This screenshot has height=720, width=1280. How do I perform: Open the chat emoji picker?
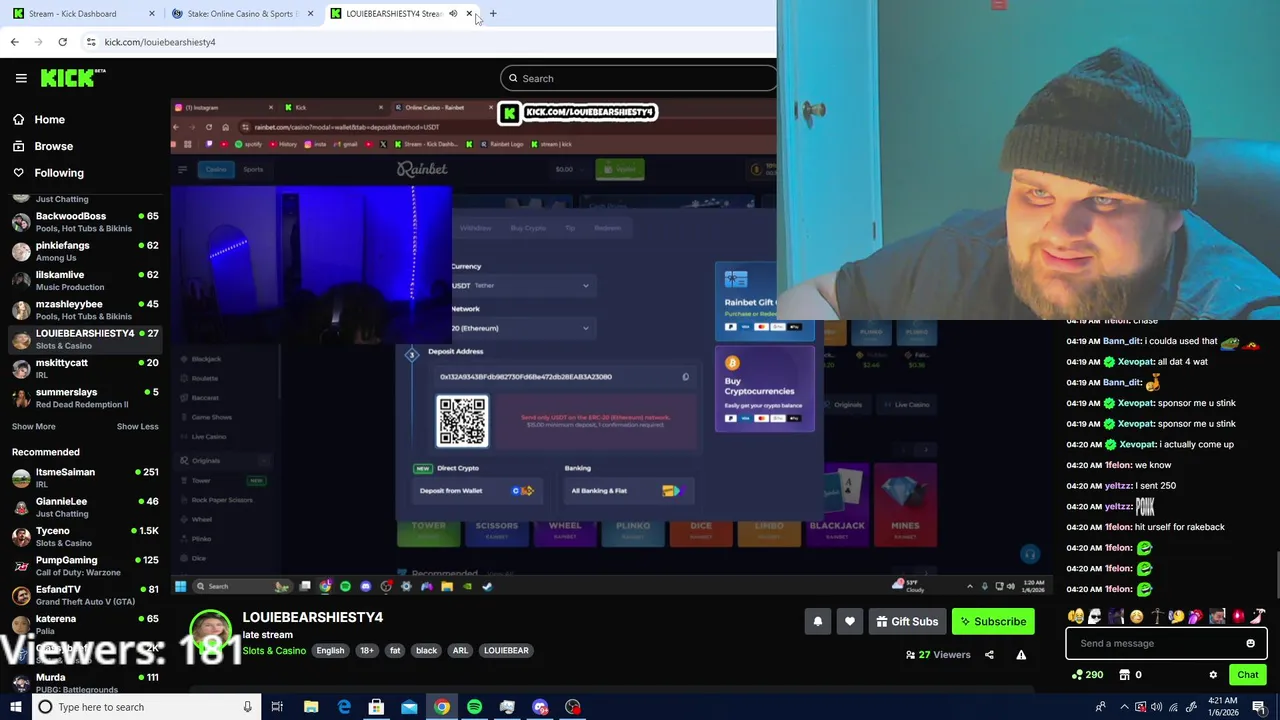1250,643
